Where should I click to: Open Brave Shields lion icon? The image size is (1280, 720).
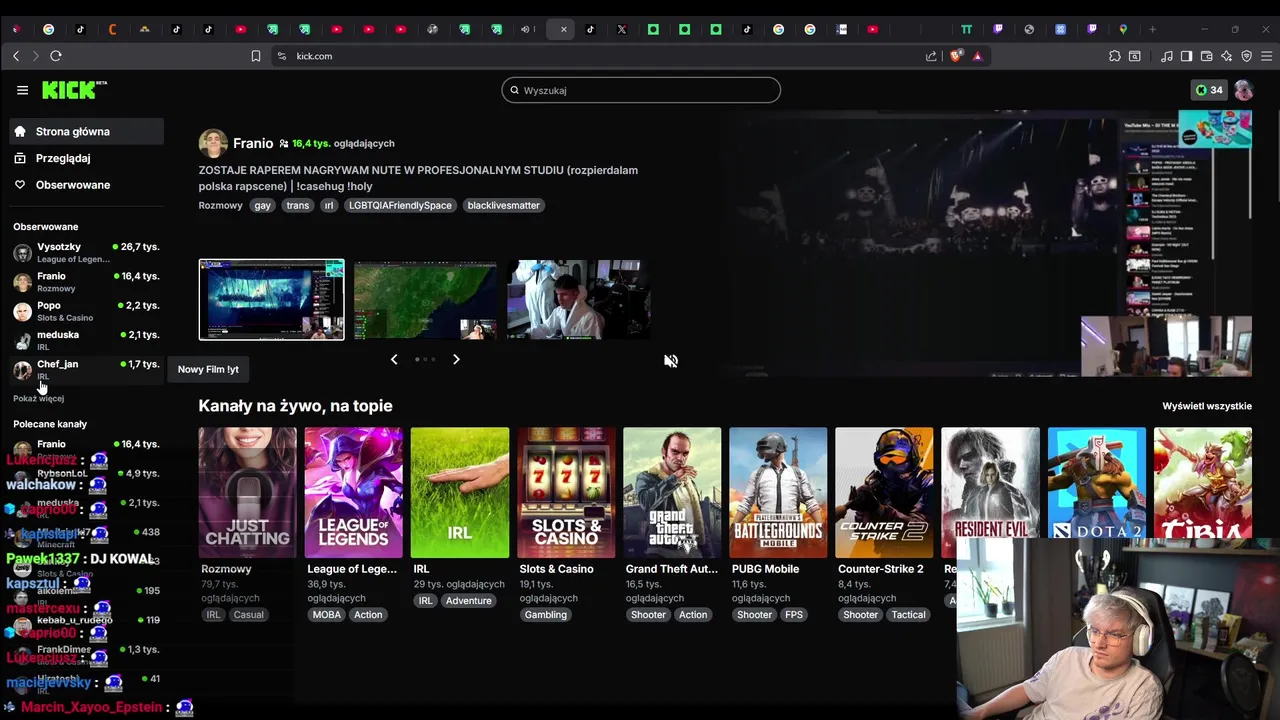click(x=956, y=56)
